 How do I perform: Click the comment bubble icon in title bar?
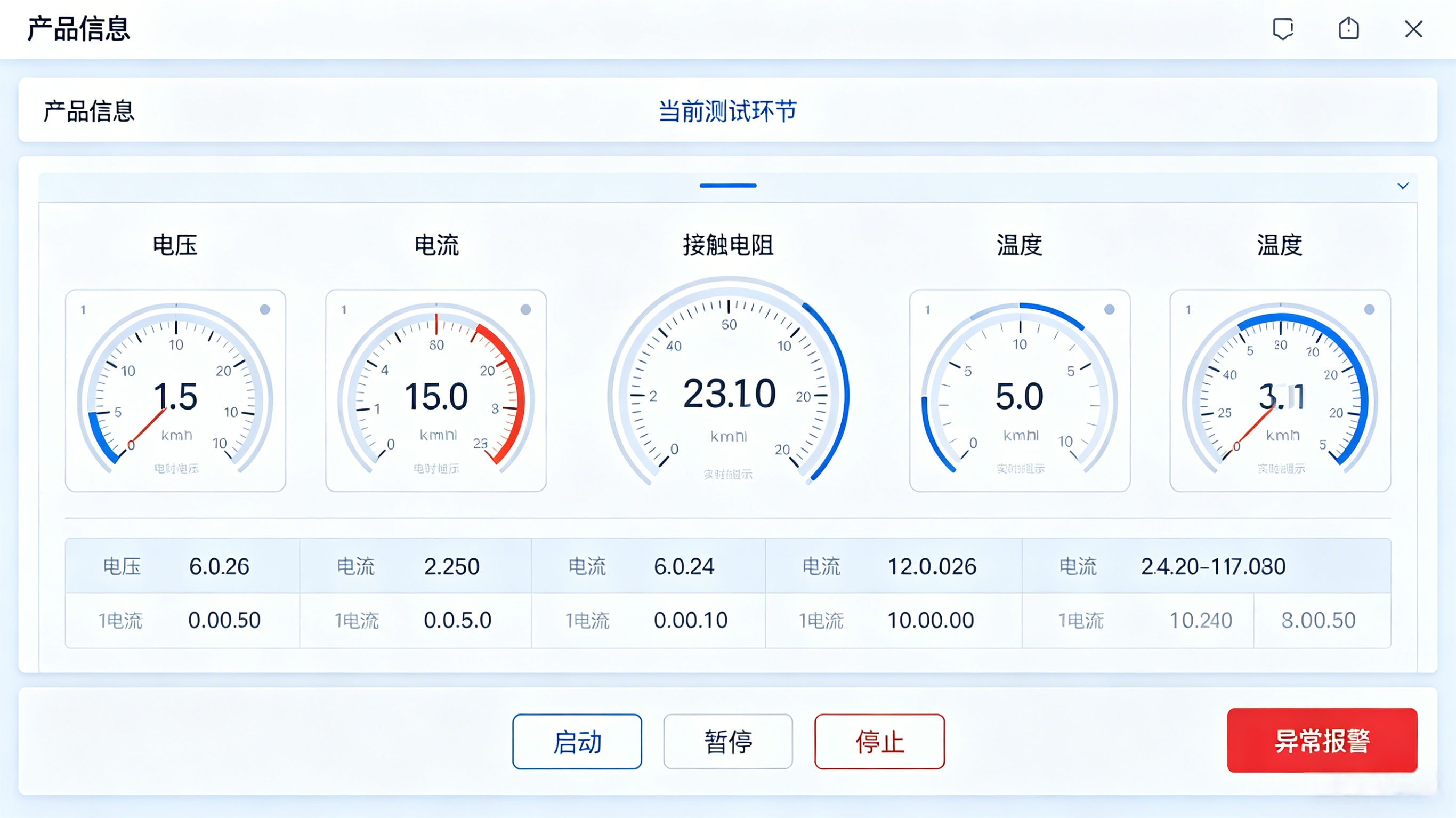[x=1283, y=29]
